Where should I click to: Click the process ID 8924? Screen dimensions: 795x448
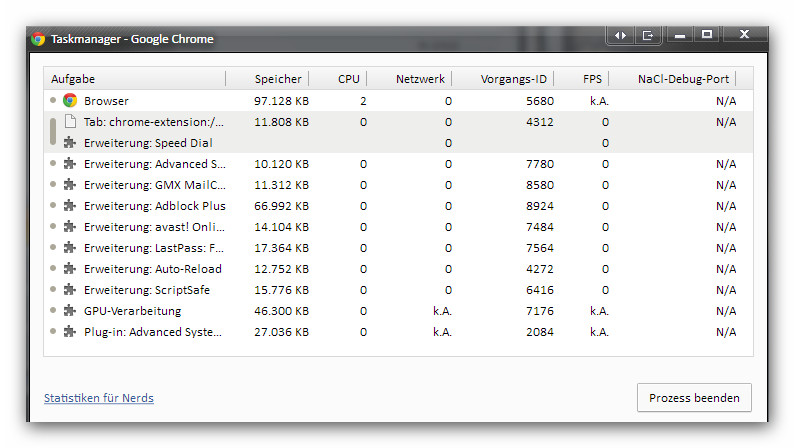(x=540, y=206)
